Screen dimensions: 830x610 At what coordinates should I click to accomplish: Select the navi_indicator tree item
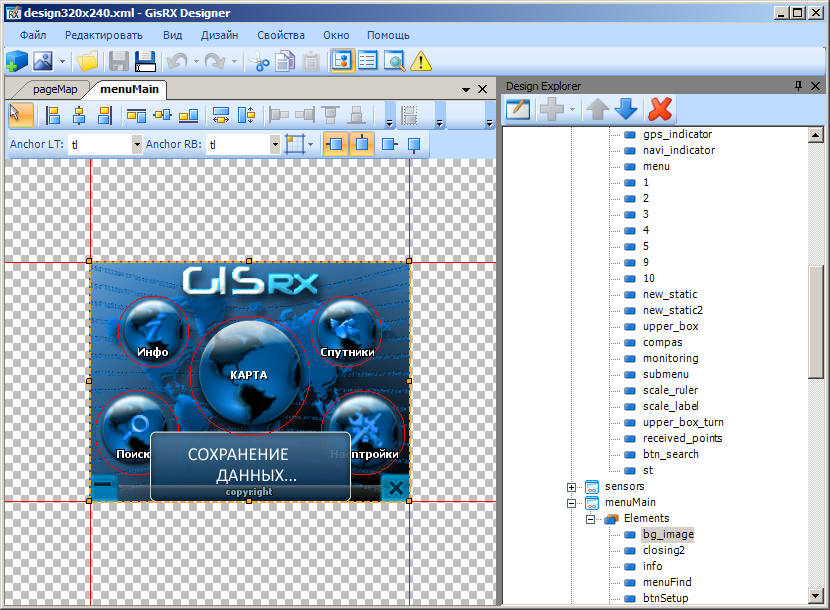click(679, 150)
